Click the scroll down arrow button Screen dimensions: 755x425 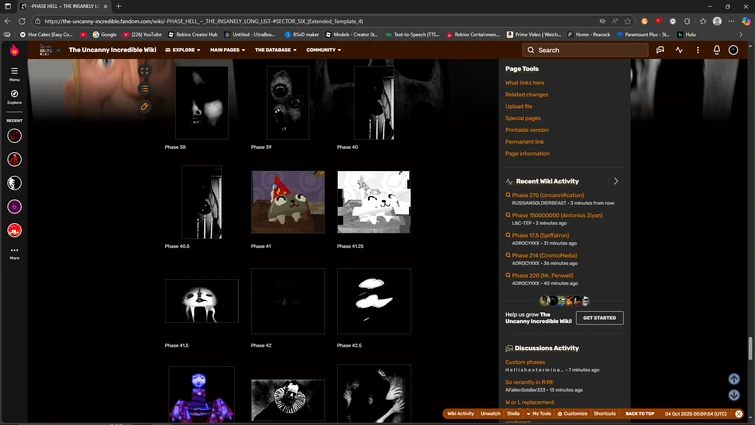pos(734,395)
